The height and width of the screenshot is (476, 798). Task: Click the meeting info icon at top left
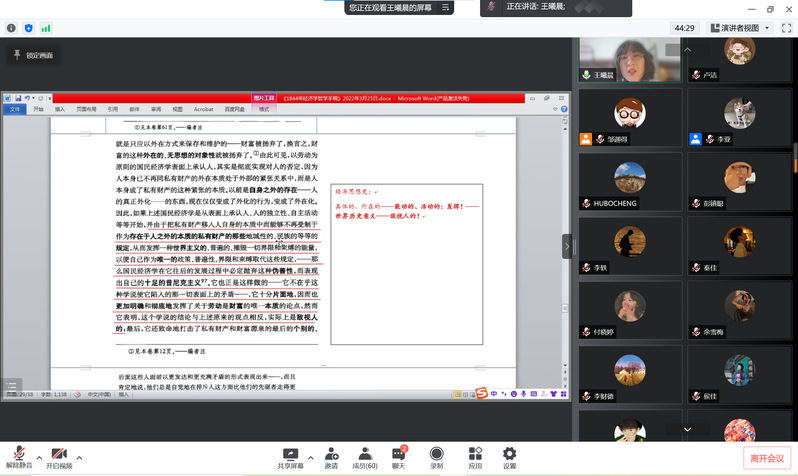click(x=10, y=28)
